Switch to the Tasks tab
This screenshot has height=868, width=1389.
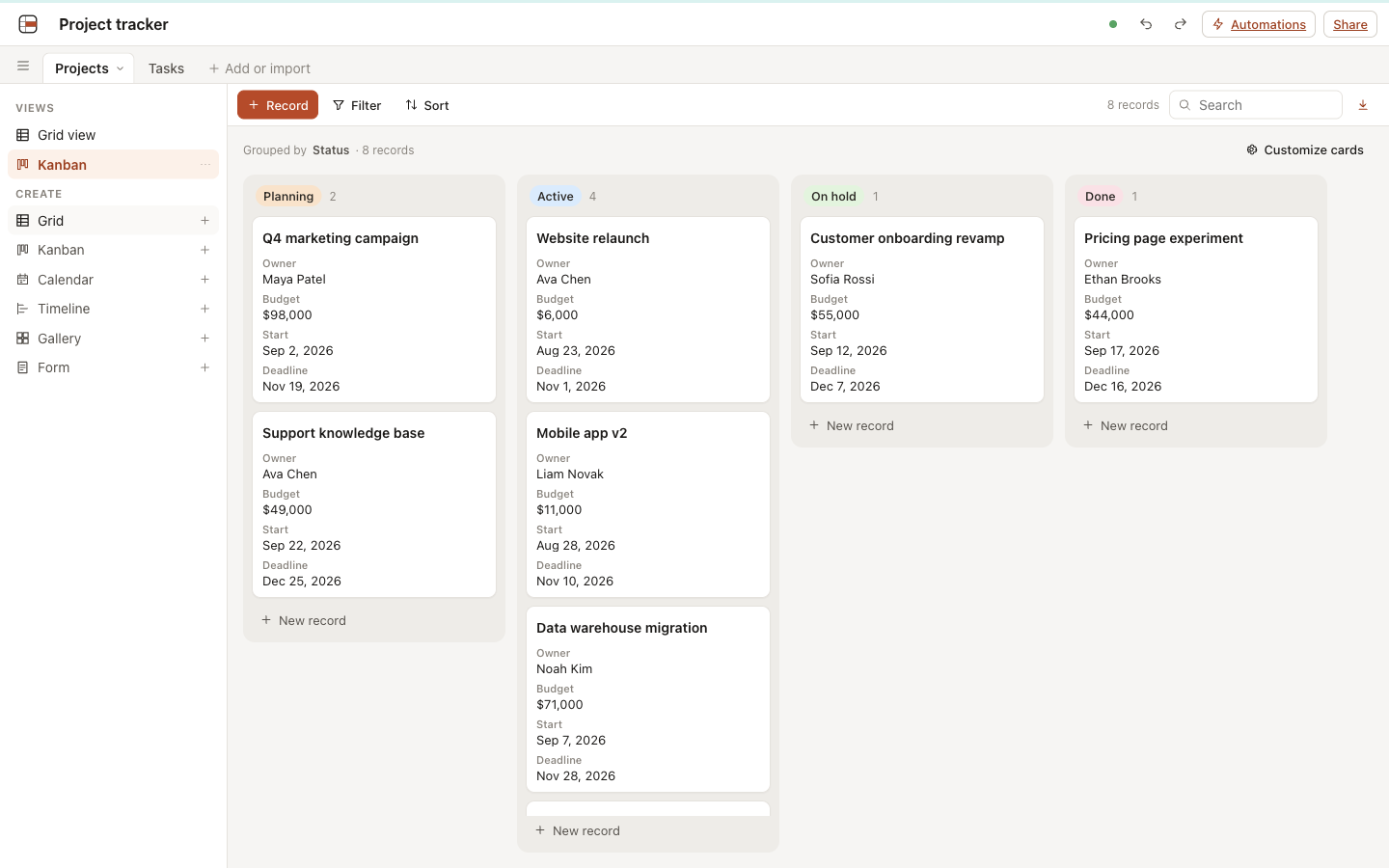pyautogui.click(x=166, y=68)
